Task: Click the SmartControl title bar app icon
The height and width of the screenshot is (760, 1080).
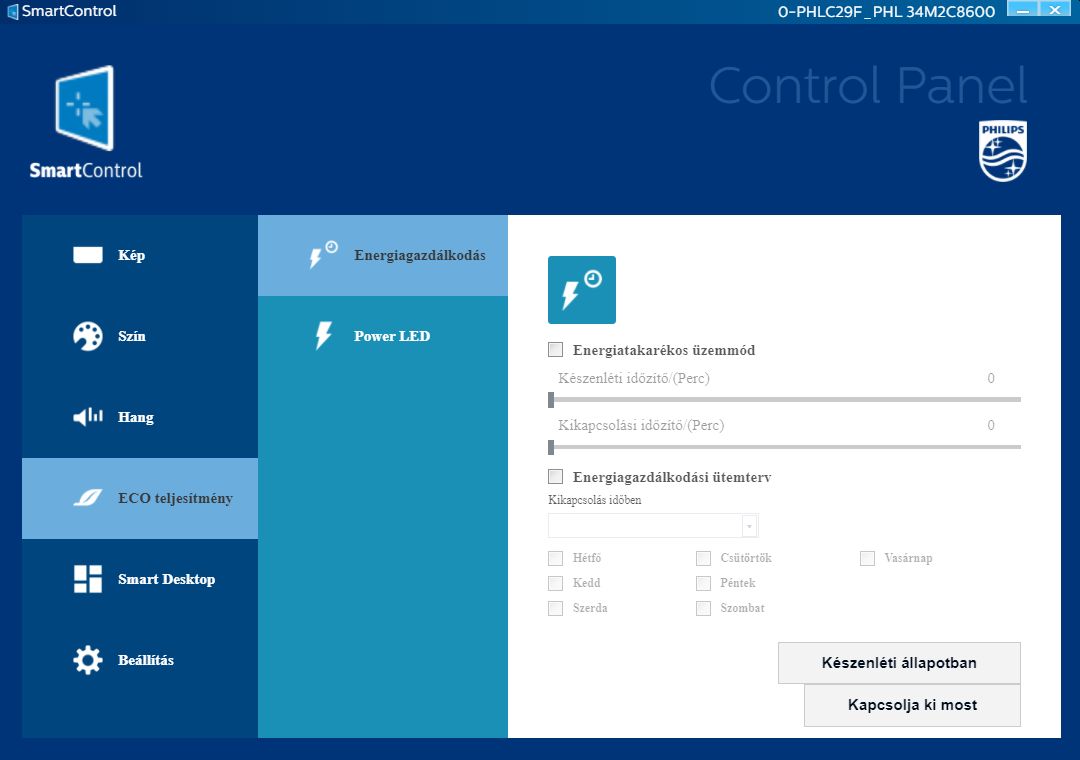Action: [12, 12]
